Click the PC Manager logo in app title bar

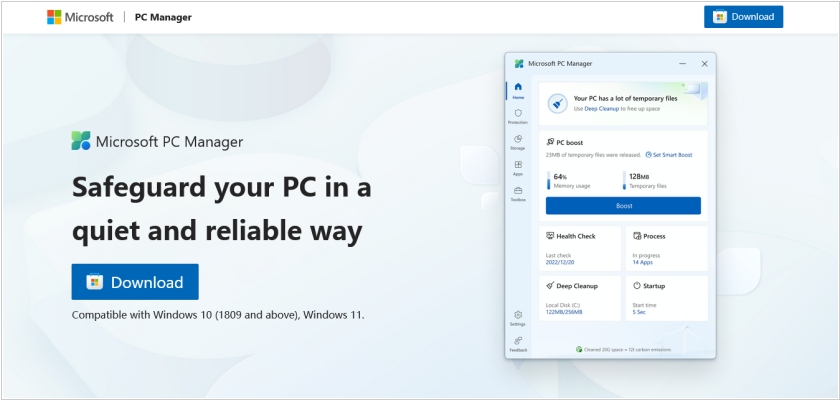[519, 64]
